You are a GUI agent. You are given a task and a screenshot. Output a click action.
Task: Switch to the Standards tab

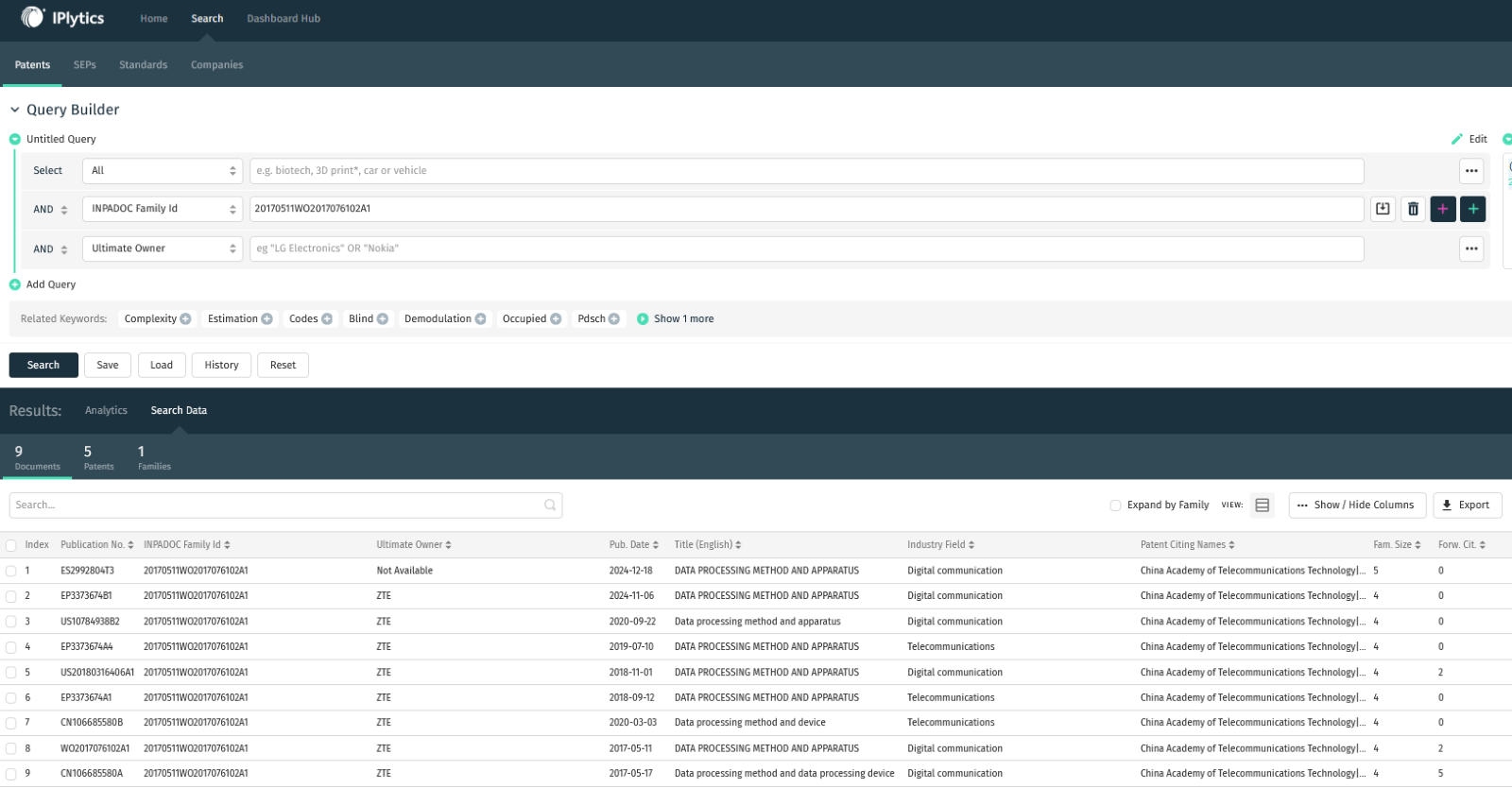pyautogui.click(x=144, y=65)
